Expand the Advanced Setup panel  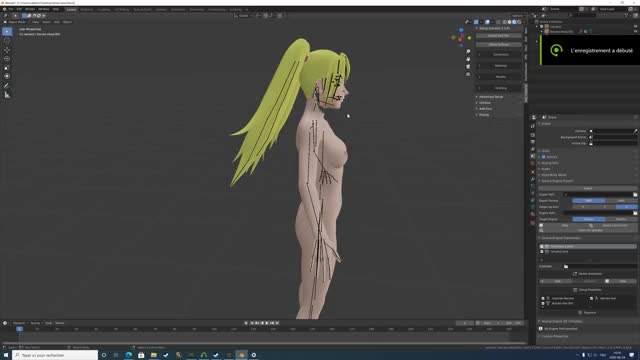[x=491, y=97]
